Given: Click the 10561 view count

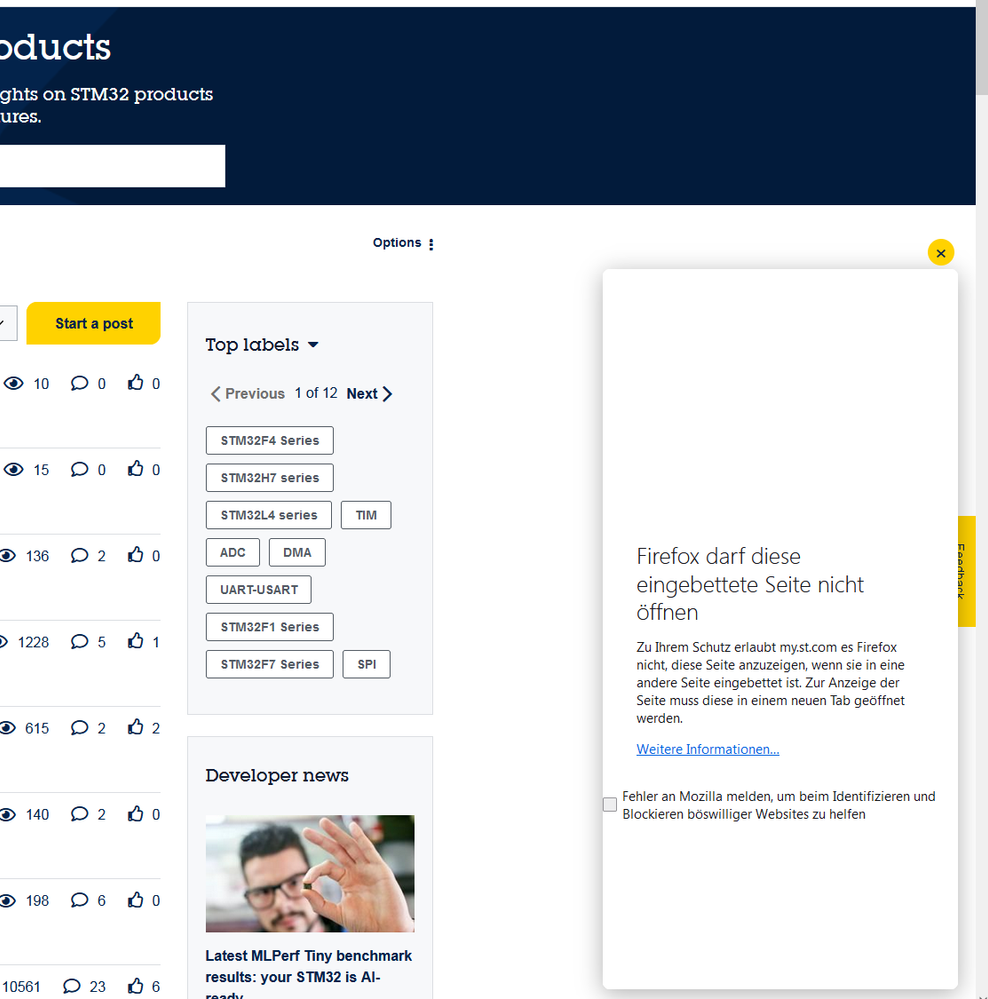Looking at the screenshot, I should tap(21, 987).
